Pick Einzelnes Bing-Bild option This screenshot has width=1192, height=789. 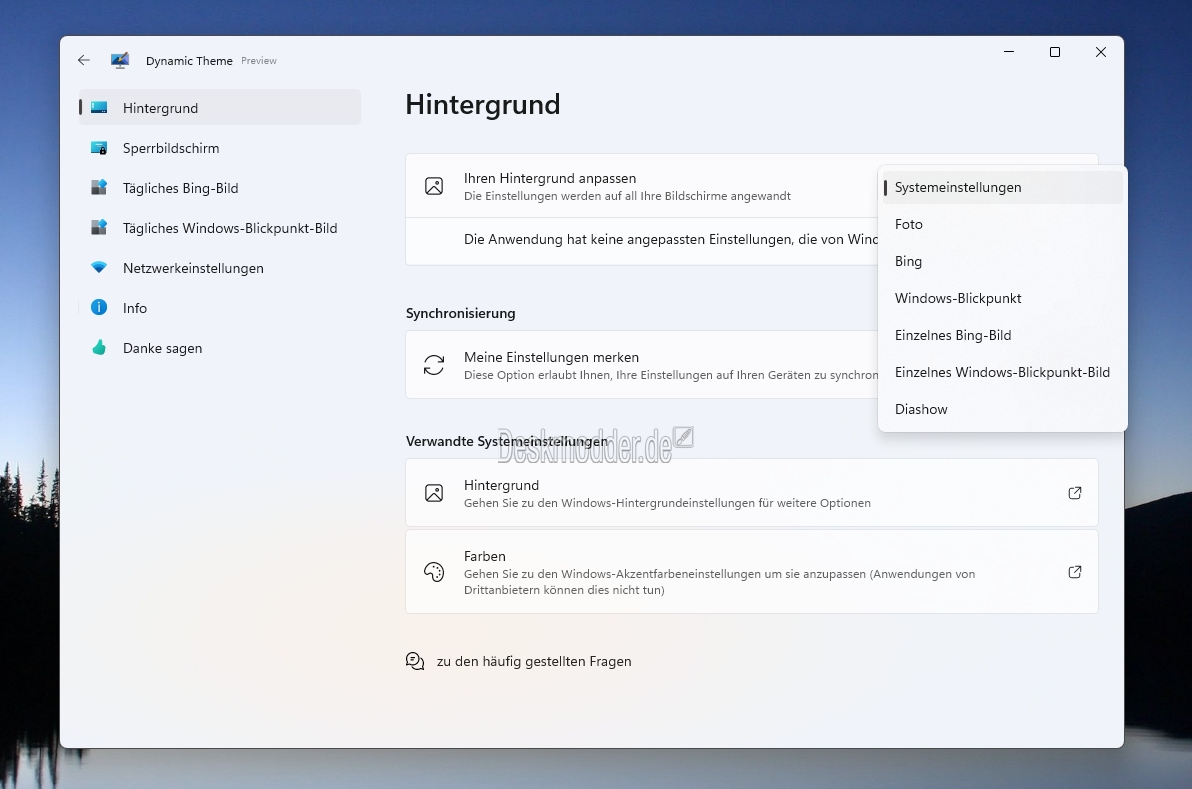(1003, 335)
